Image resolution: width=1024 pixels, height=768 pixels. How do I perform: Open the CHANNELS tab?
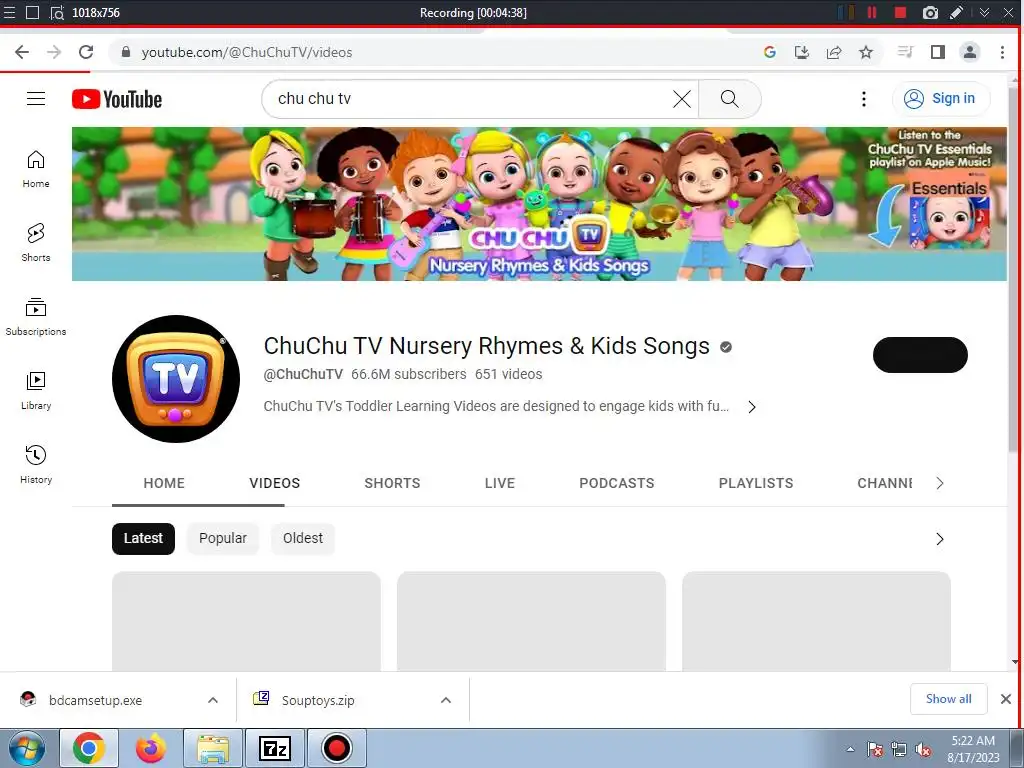(x=885, y=483)
